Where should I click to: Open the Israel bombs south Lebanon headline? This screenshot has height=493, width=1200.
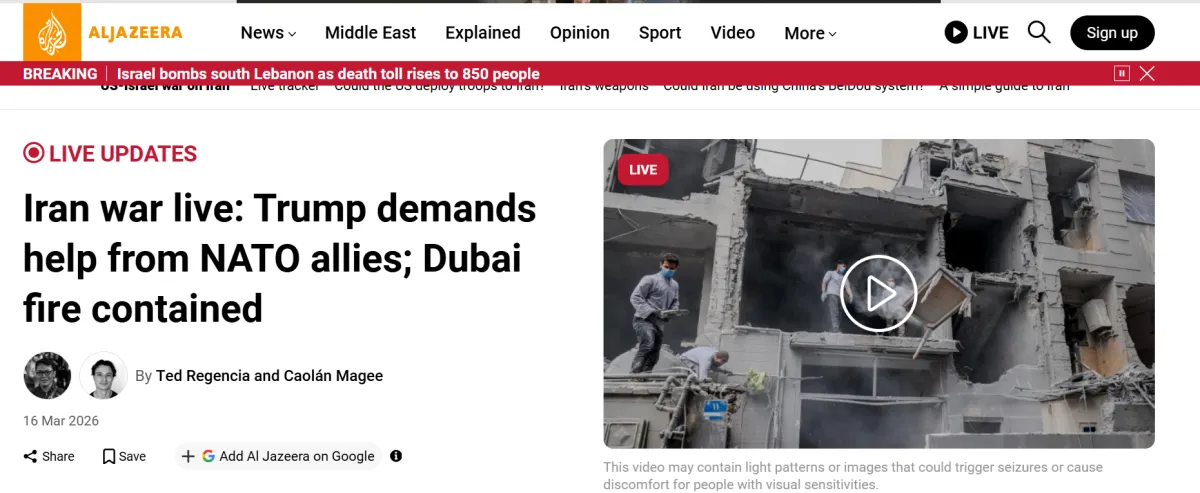[328, 74]
